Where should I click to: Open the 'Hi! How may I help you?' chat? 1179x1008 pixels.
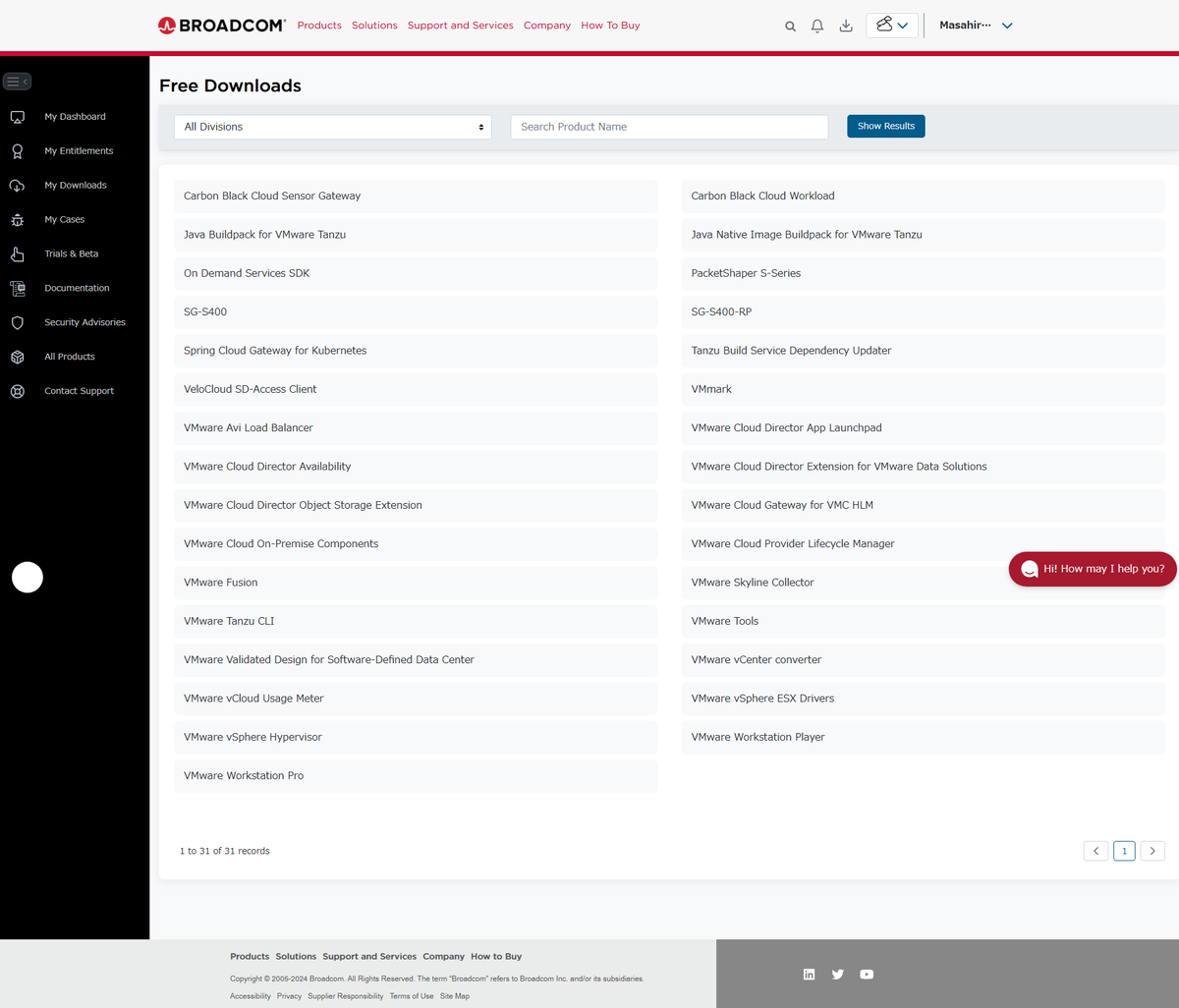point(1093,569)
